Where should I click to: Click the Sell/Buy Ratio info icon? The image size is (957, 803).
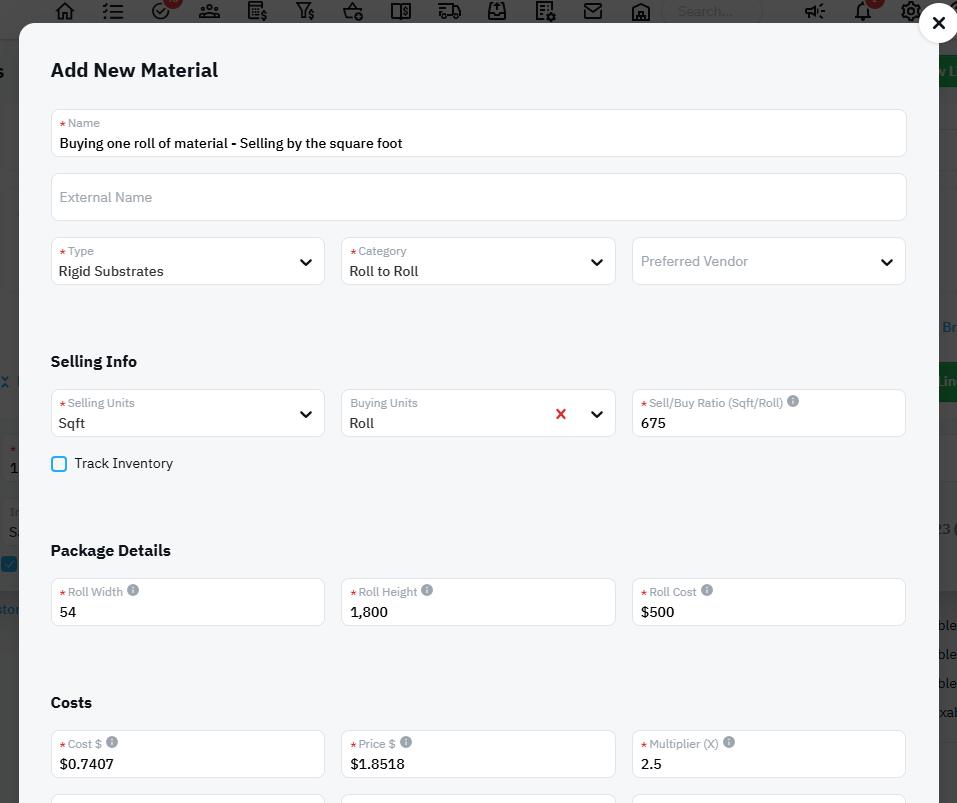[x=793, y=401]
